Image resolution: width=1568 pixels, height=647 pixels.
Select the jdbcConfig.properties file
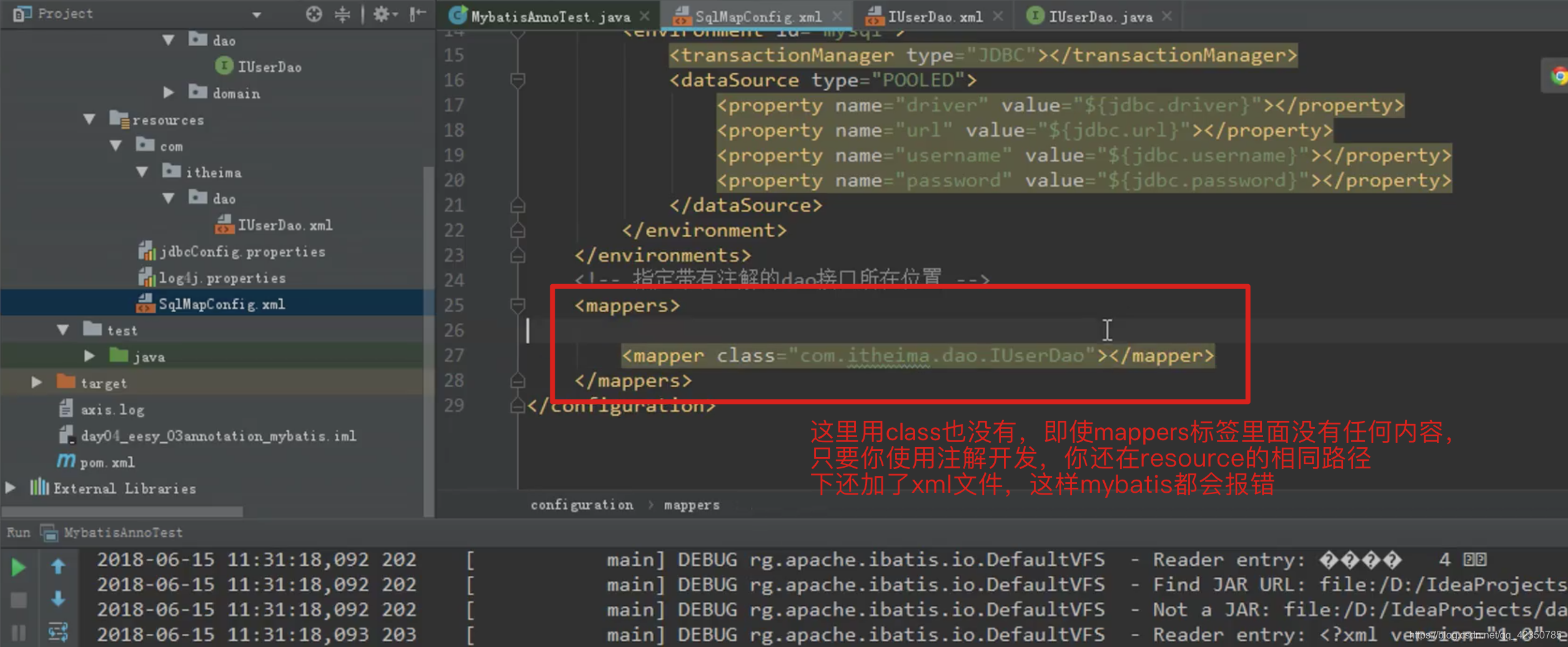[242, 252]
